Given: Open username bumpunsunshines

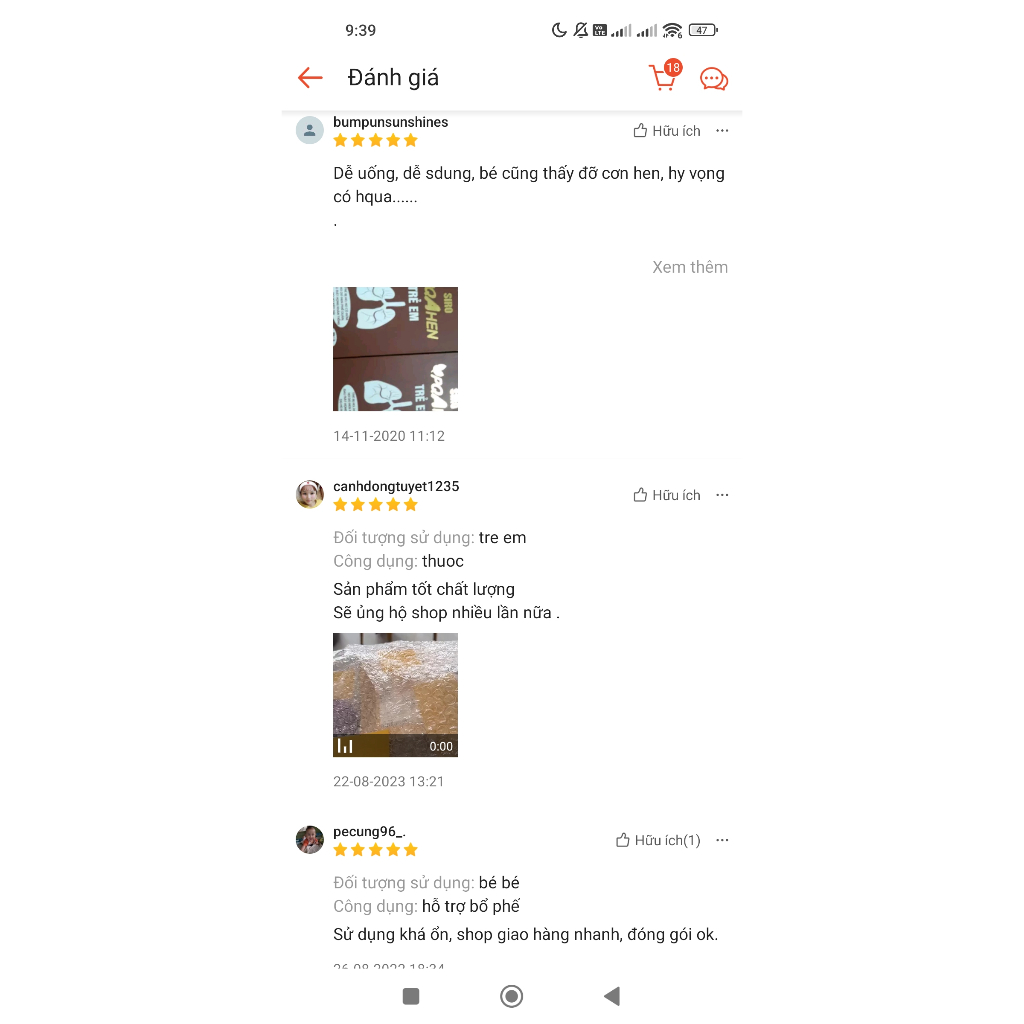Looking at the screenshot, I should (x=391, y=122).
